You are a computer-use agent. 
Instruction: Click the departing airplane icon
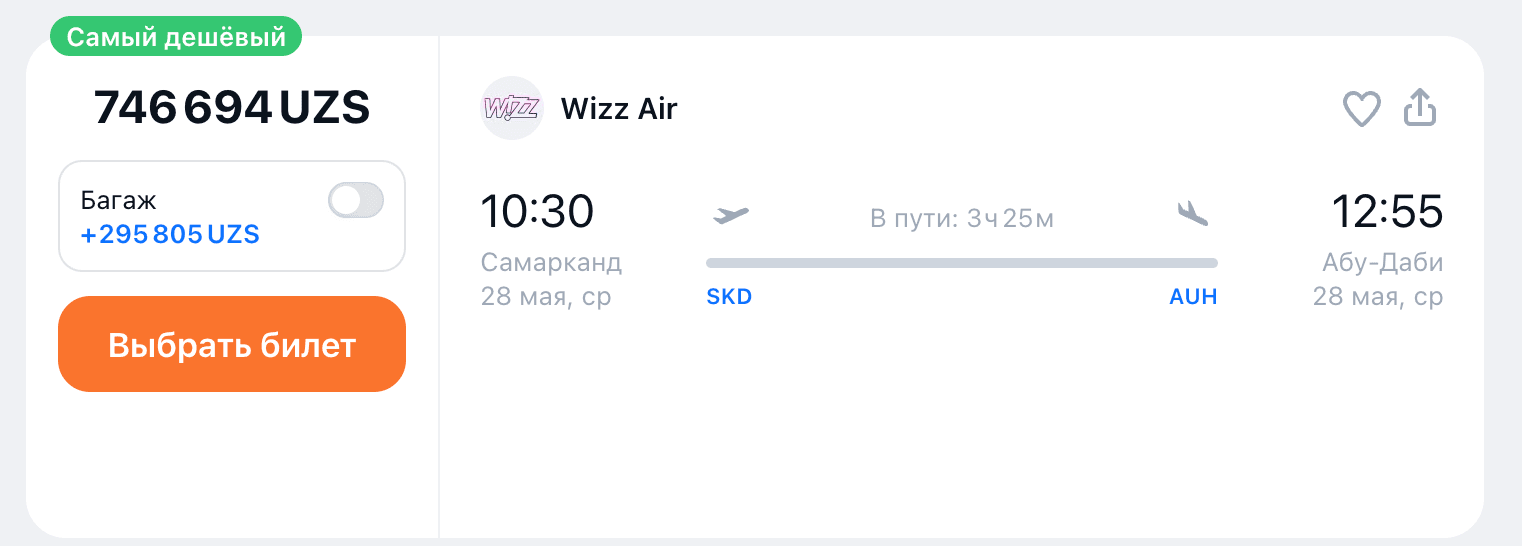(731, 214)
